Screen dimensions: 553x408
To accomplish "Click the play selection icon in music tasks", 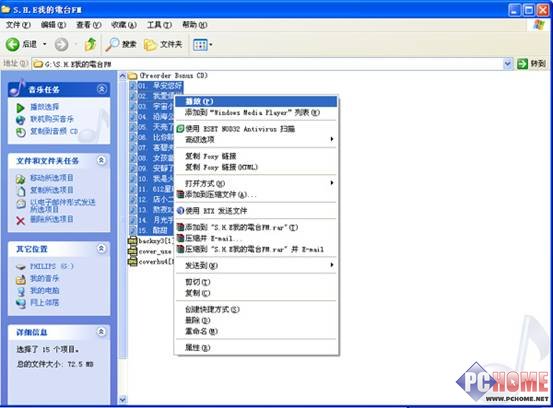I will click(x=20, y=108).
